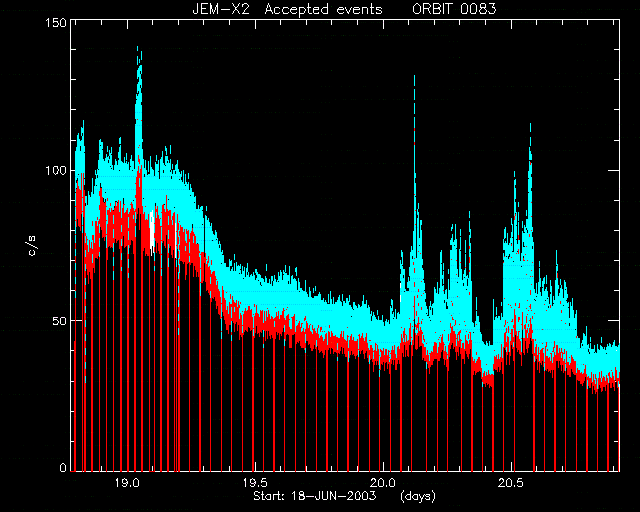Viewport: 640px width, 512px height.
Task: Click the red dip near day 20.4
Action: pyautogui.click(x=487, y=380)
